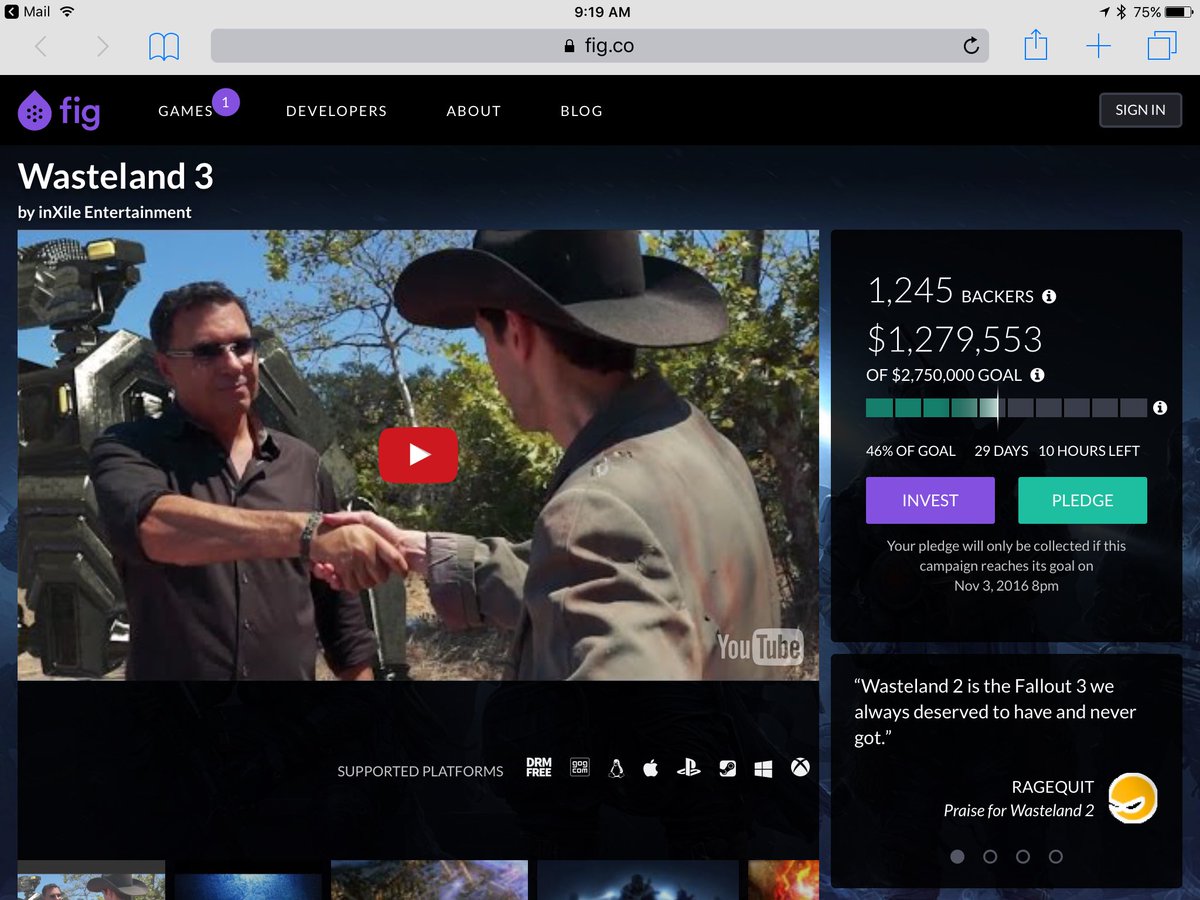Play the Wasteland 3 YouTube video
Image resolution: width=1200 pixels, height=900 pixels.
[418, 455]
